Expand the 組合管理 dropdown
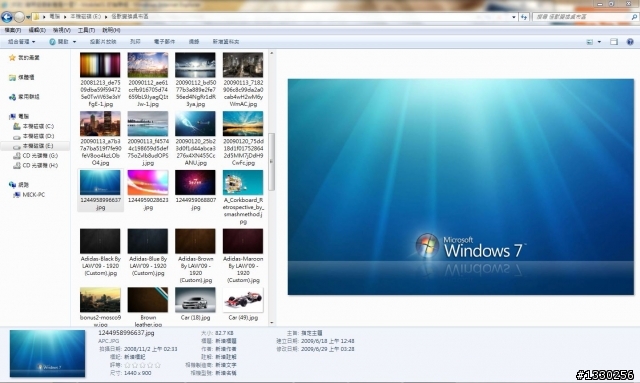This screenshot has width=640, height=383. pos(22,42)
